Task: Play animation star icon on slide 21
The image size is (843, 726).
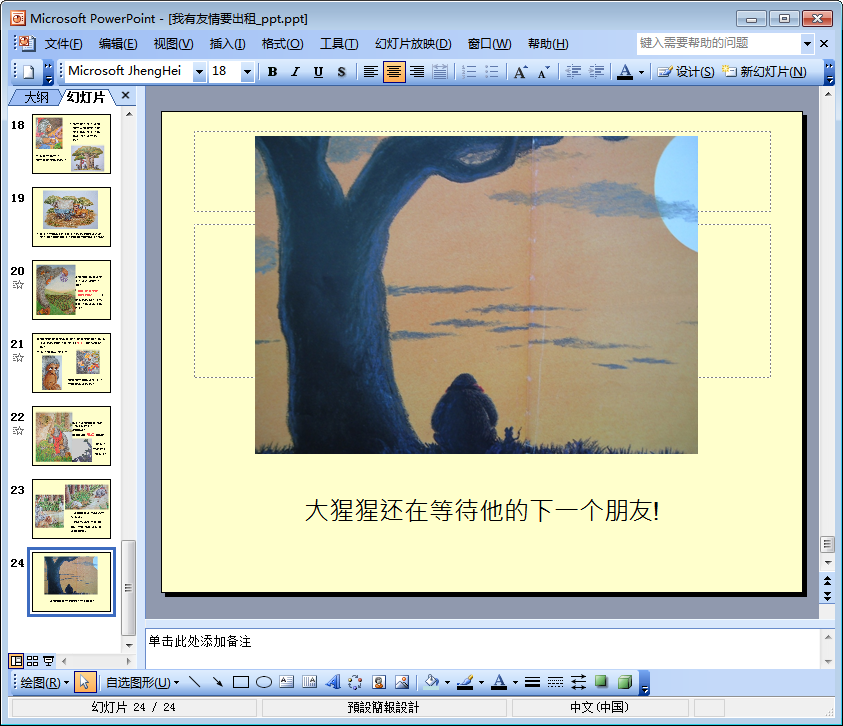Action: coord(18,358)
